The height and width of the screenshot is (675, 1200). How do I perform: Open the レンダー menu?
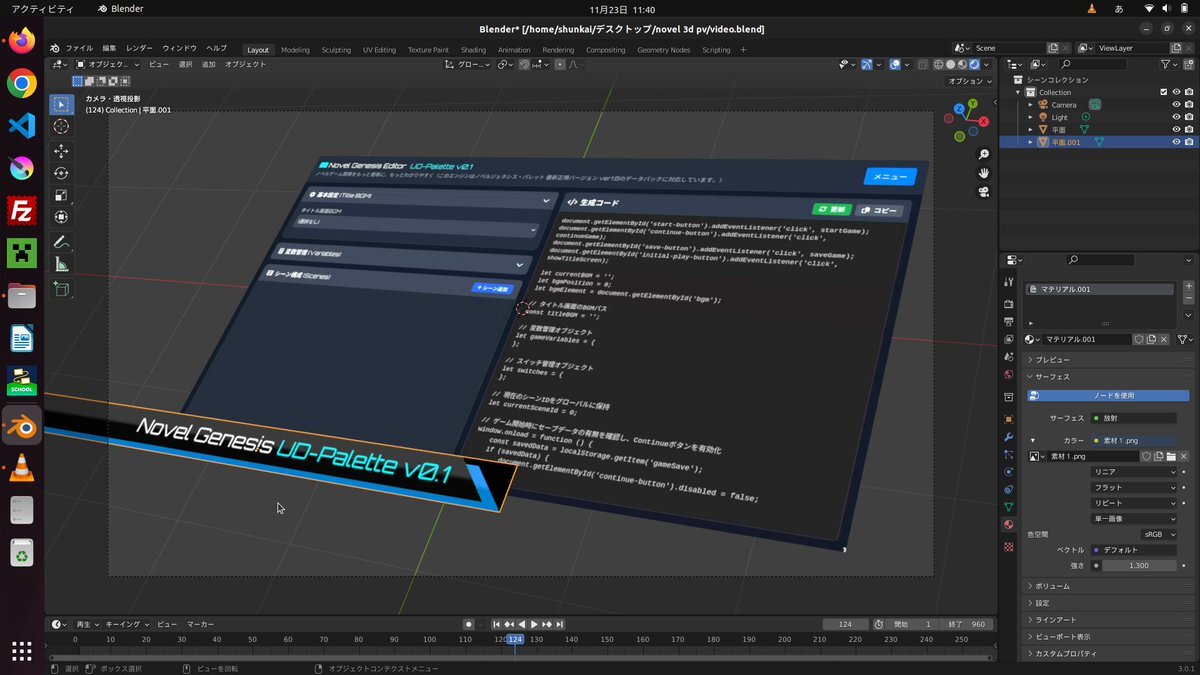point(139,48)
